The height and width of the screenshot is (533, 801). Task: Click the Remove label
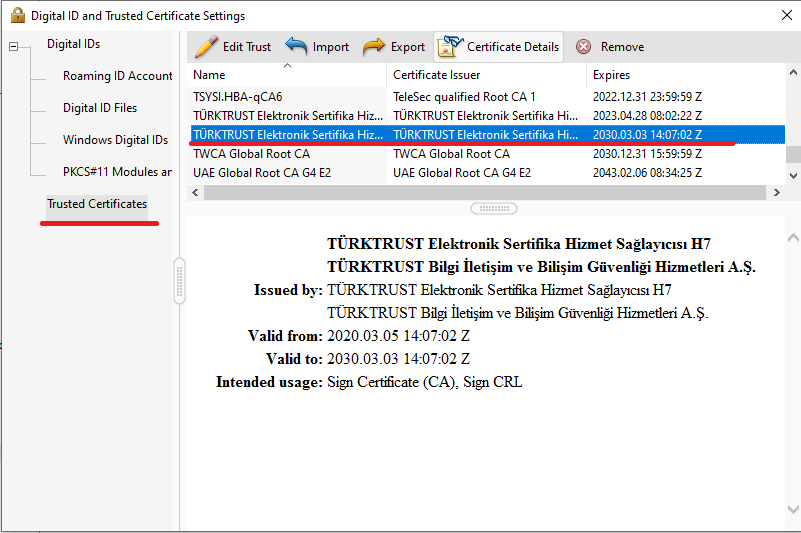(x=622, y=47)
